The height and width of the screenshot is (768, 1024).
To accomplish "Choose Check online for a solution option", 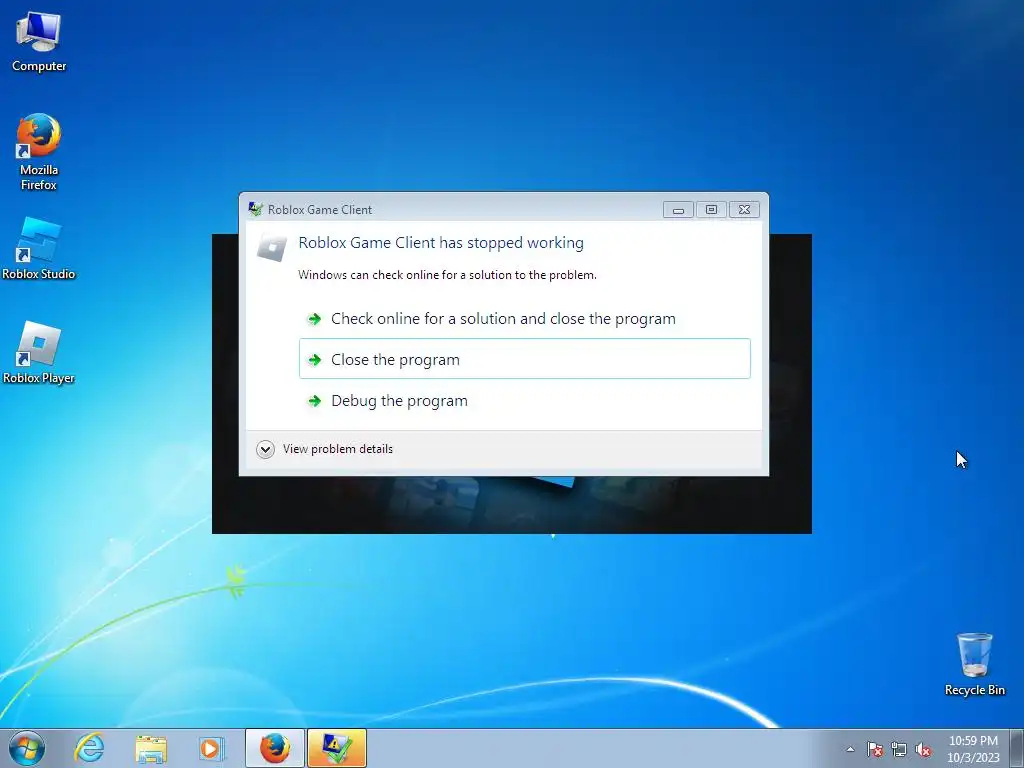I will point(524,319).
